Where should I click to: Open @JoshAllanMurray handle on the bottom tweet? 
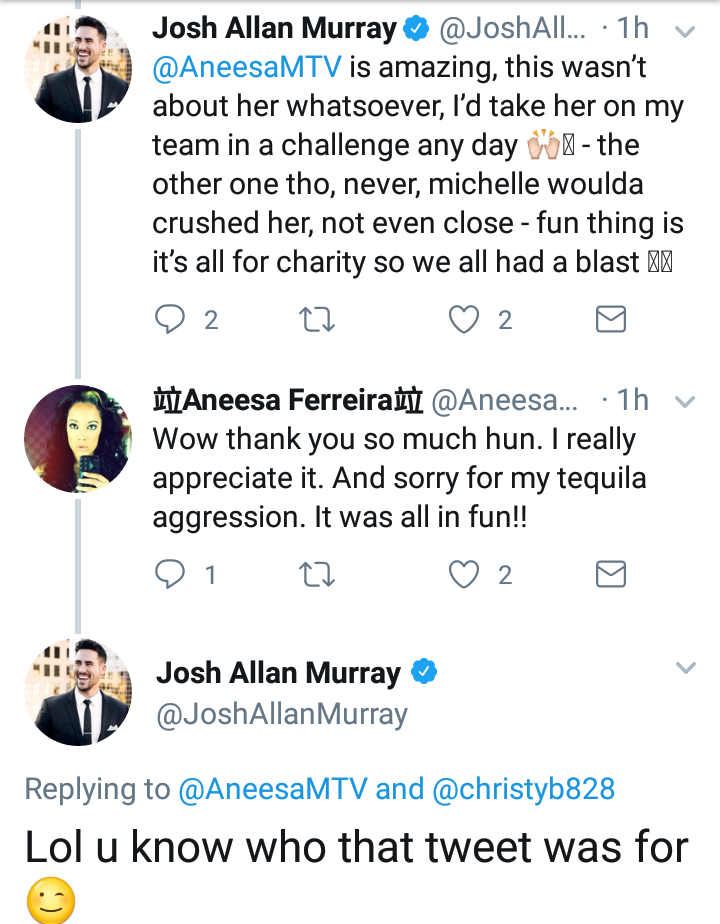point(282,714)
